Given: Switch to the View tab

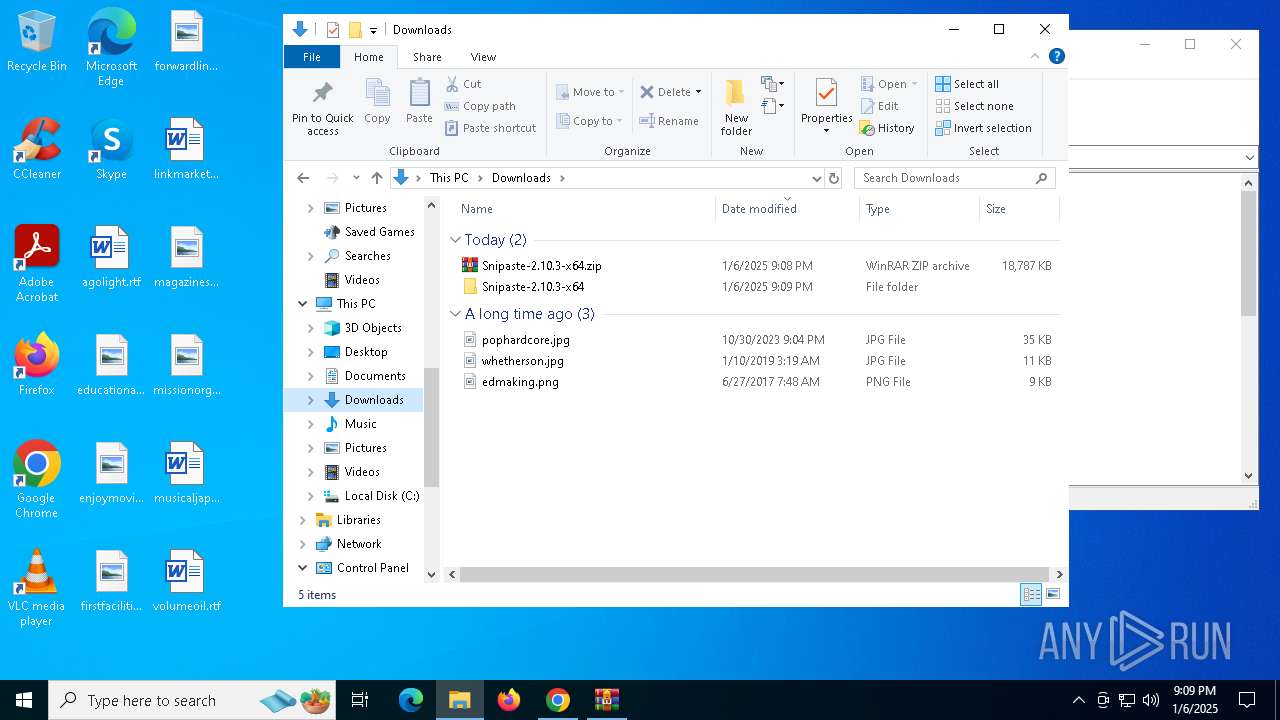Looking at the screenshot, I should click(x=483, y=57).
